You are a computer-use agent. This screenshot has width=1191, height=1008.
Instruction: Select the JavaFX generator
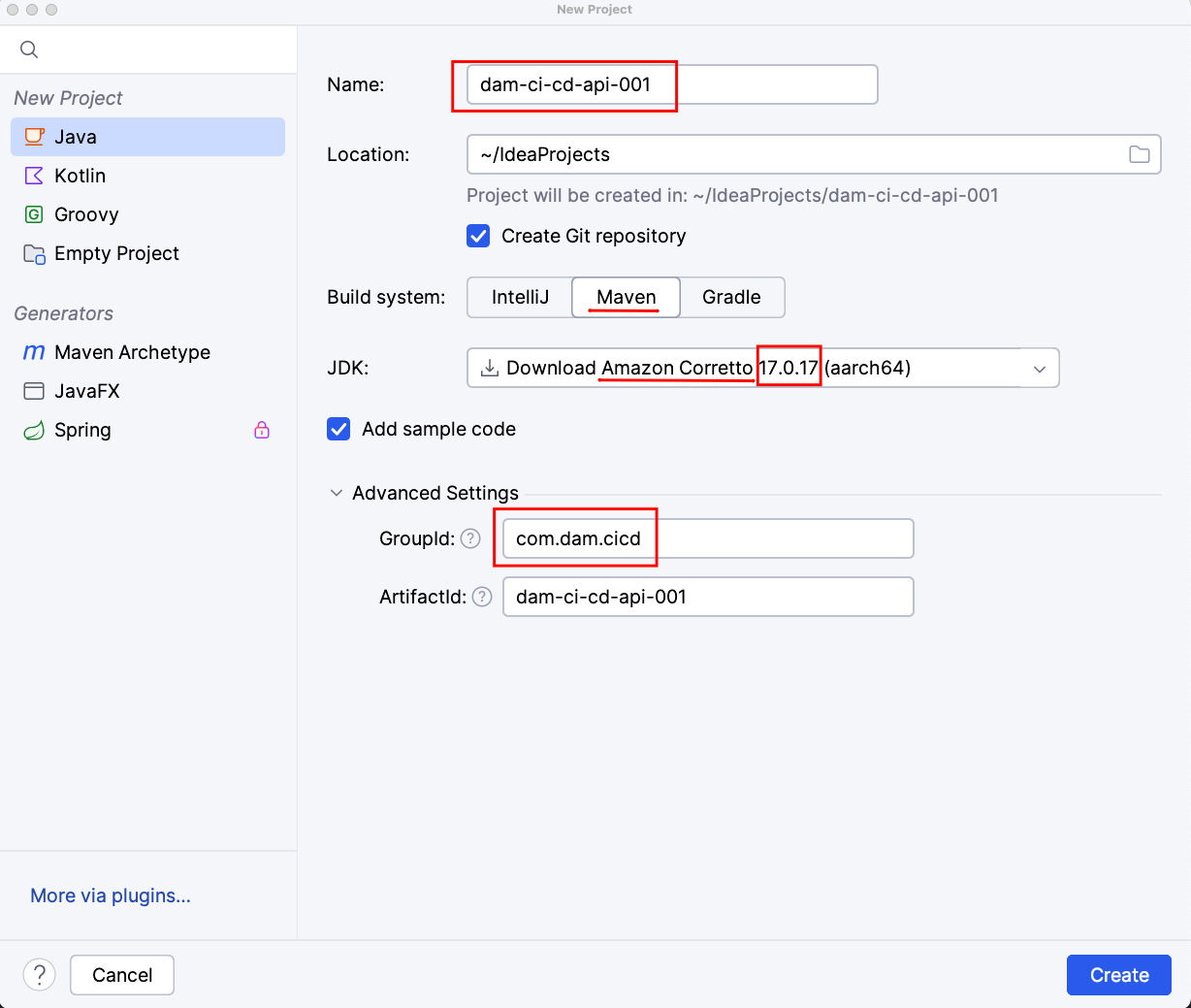(86, 391)
